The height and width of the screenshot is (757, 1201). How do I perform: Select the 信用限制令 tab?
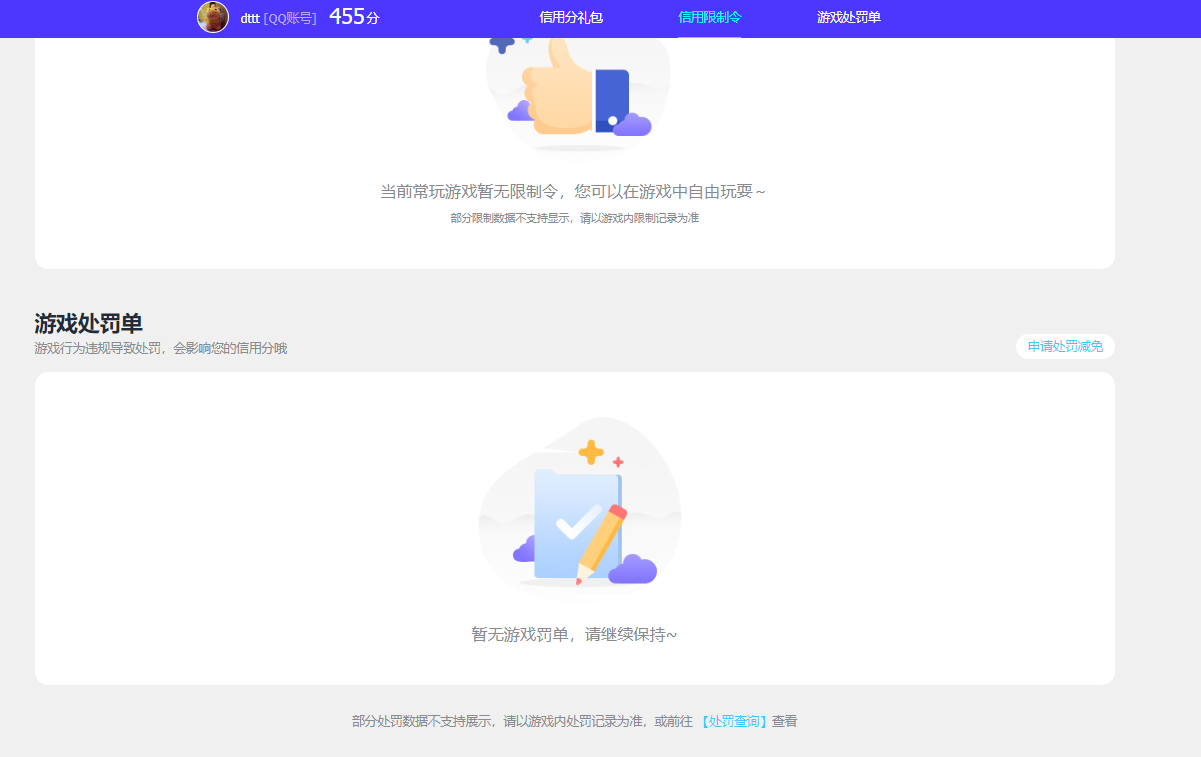[x=708, y=18]
